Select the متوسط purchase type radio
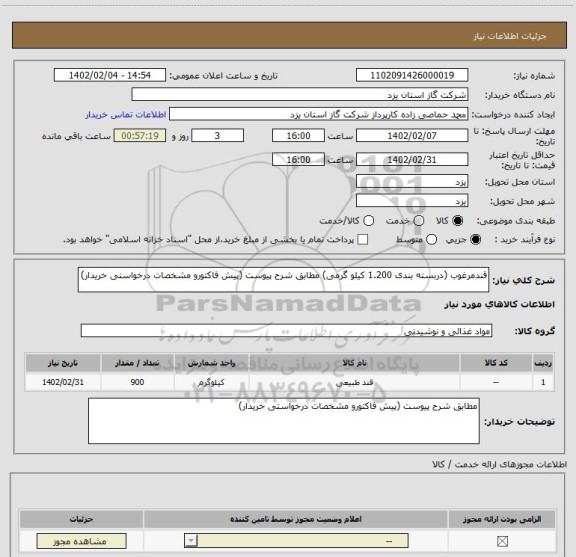The height and width of the screenshot is (557, 576). 431,240
